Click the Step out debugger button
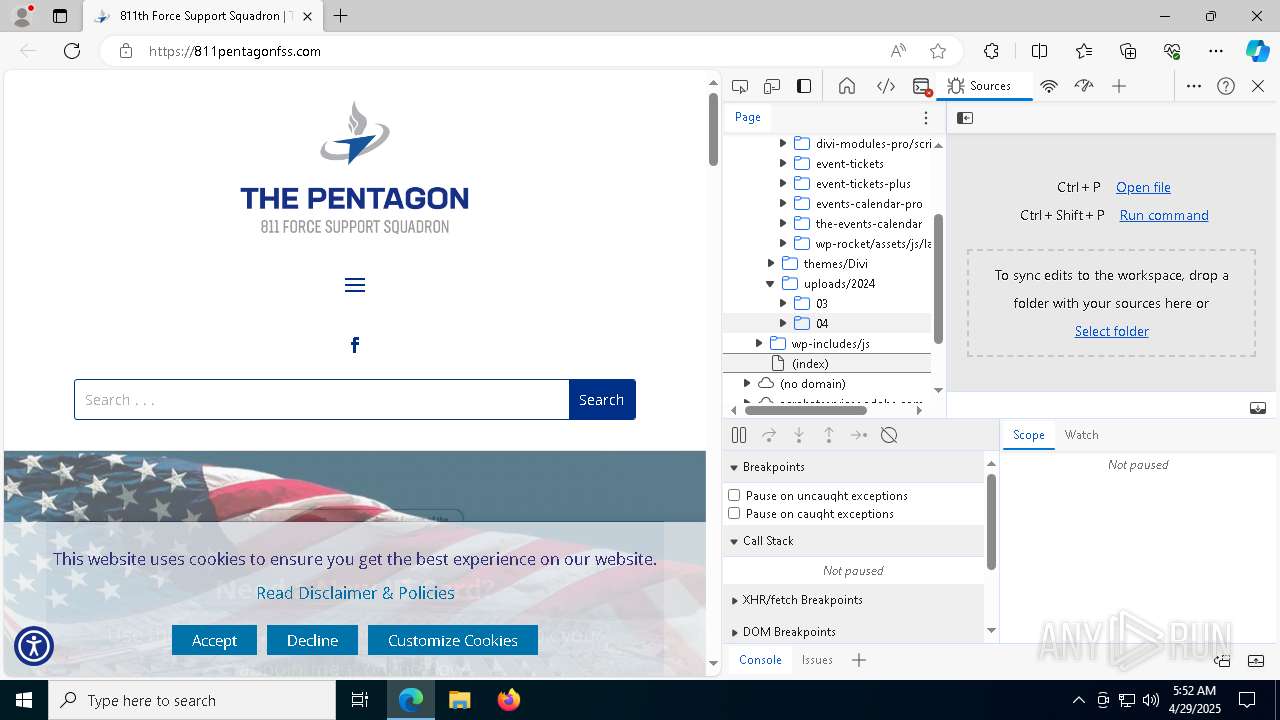1280x720 pixels. click(x=829, y=435)
